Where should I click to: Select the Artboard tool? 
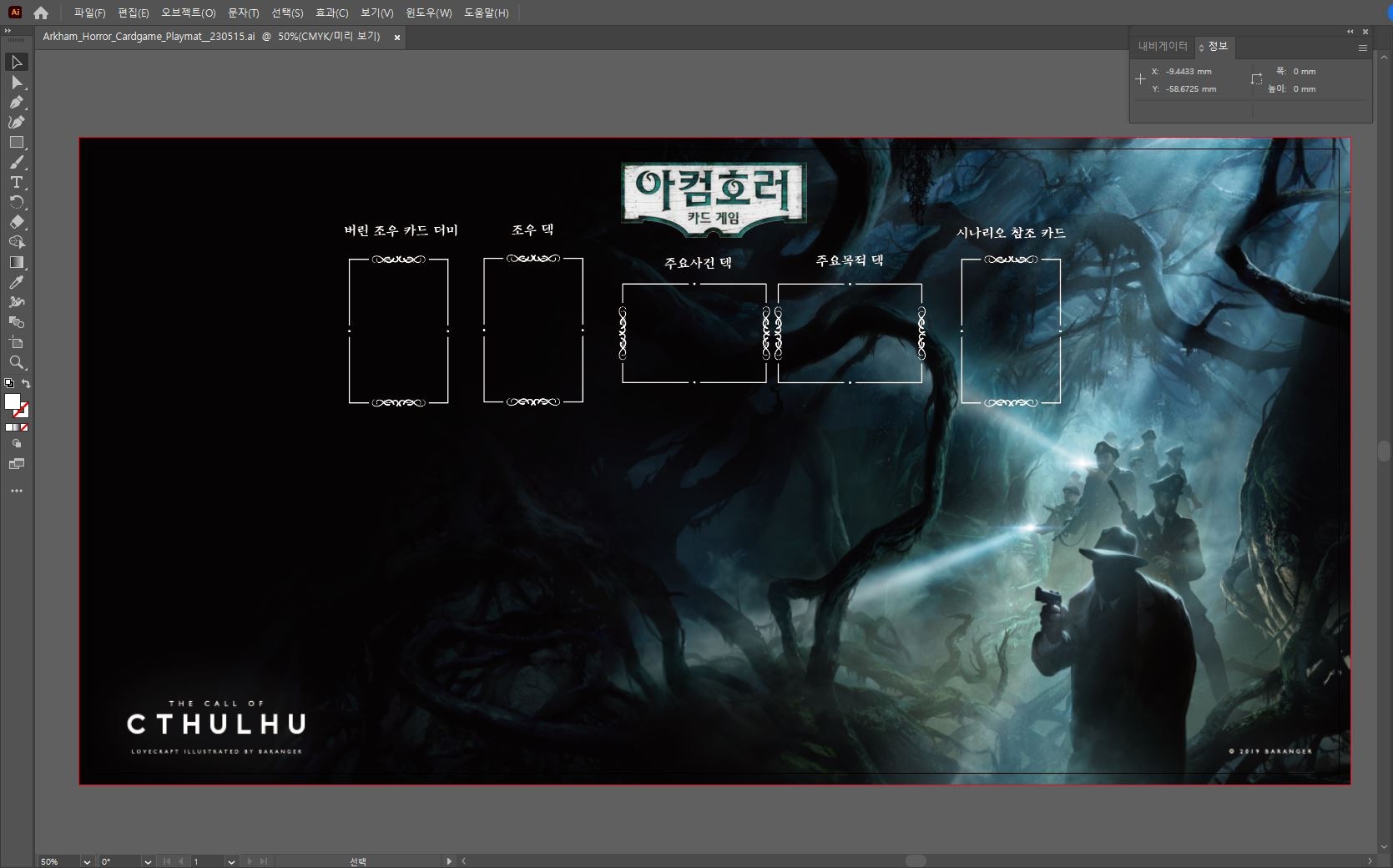pos(17,343)
